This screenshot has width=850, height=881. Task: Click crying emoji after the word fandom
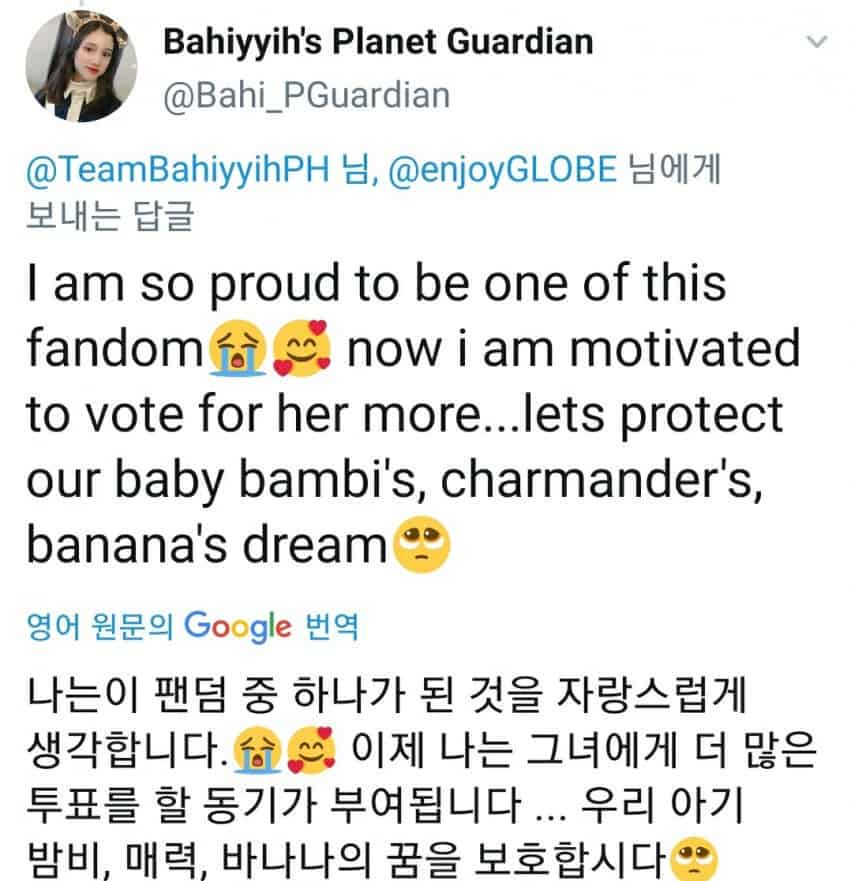tap(233, 351)
